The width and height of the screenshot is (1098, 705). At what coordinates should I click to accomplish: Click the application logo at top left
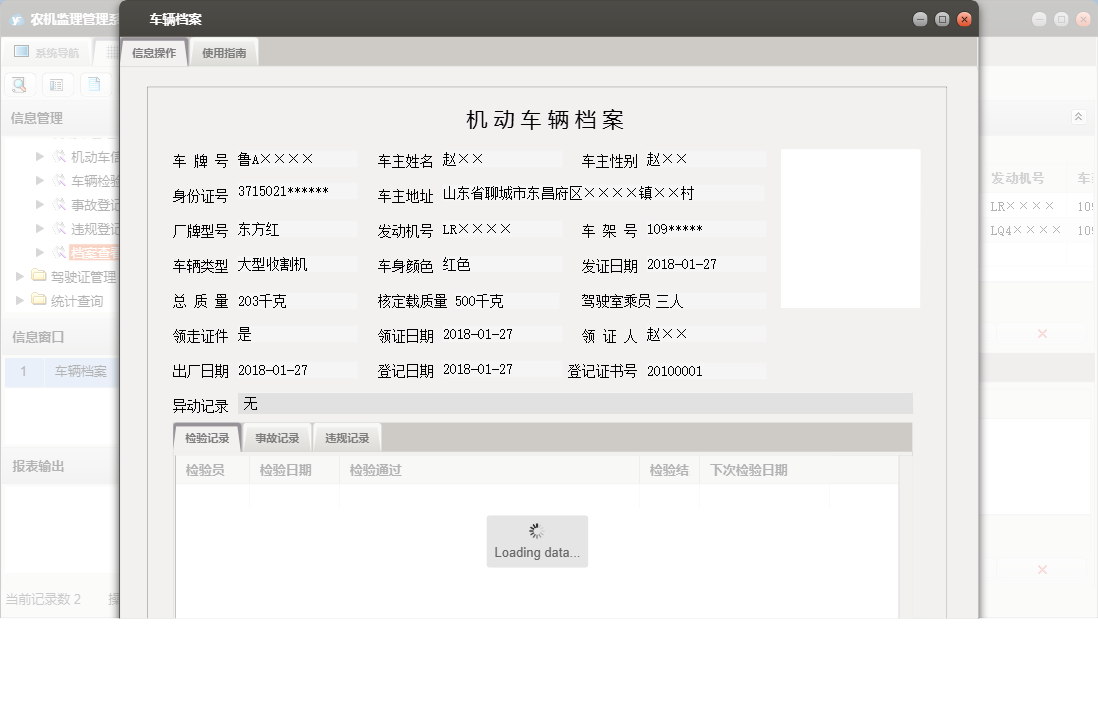pyautogui.click(x=17, y=18)
